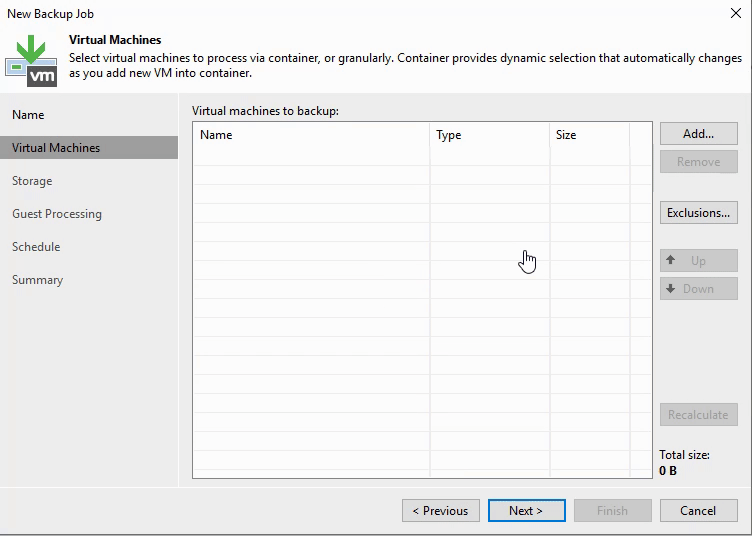Cancel the backup job wizard
This screenshot has height=536, width=752.
[698, 511]
